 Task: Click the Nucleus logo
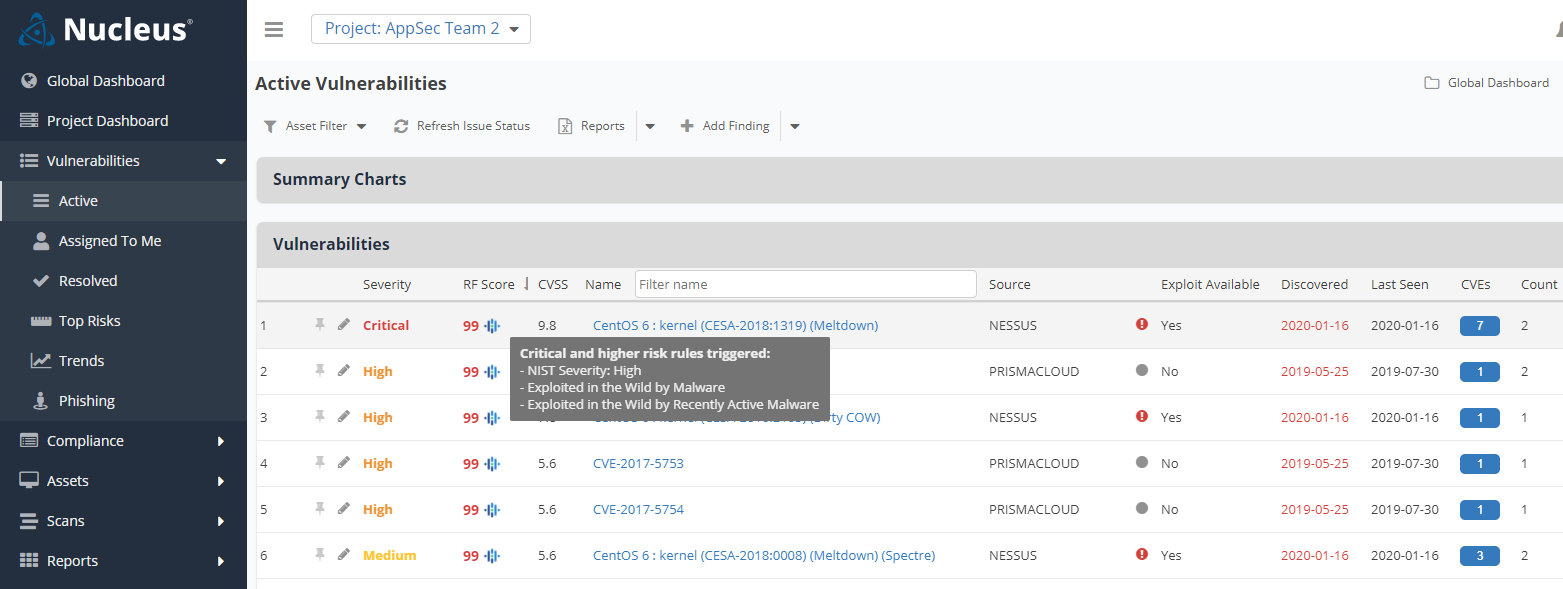[x=105, y=30]
